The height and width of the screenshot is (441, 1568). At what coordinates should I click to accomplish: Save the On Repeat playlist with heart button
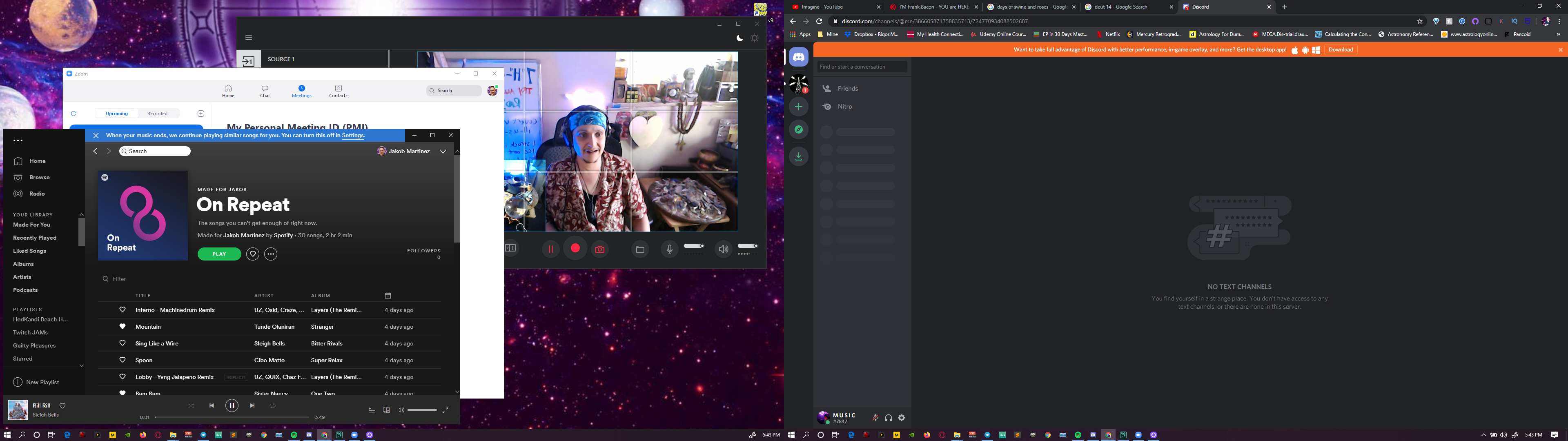[x=253, y=254]
